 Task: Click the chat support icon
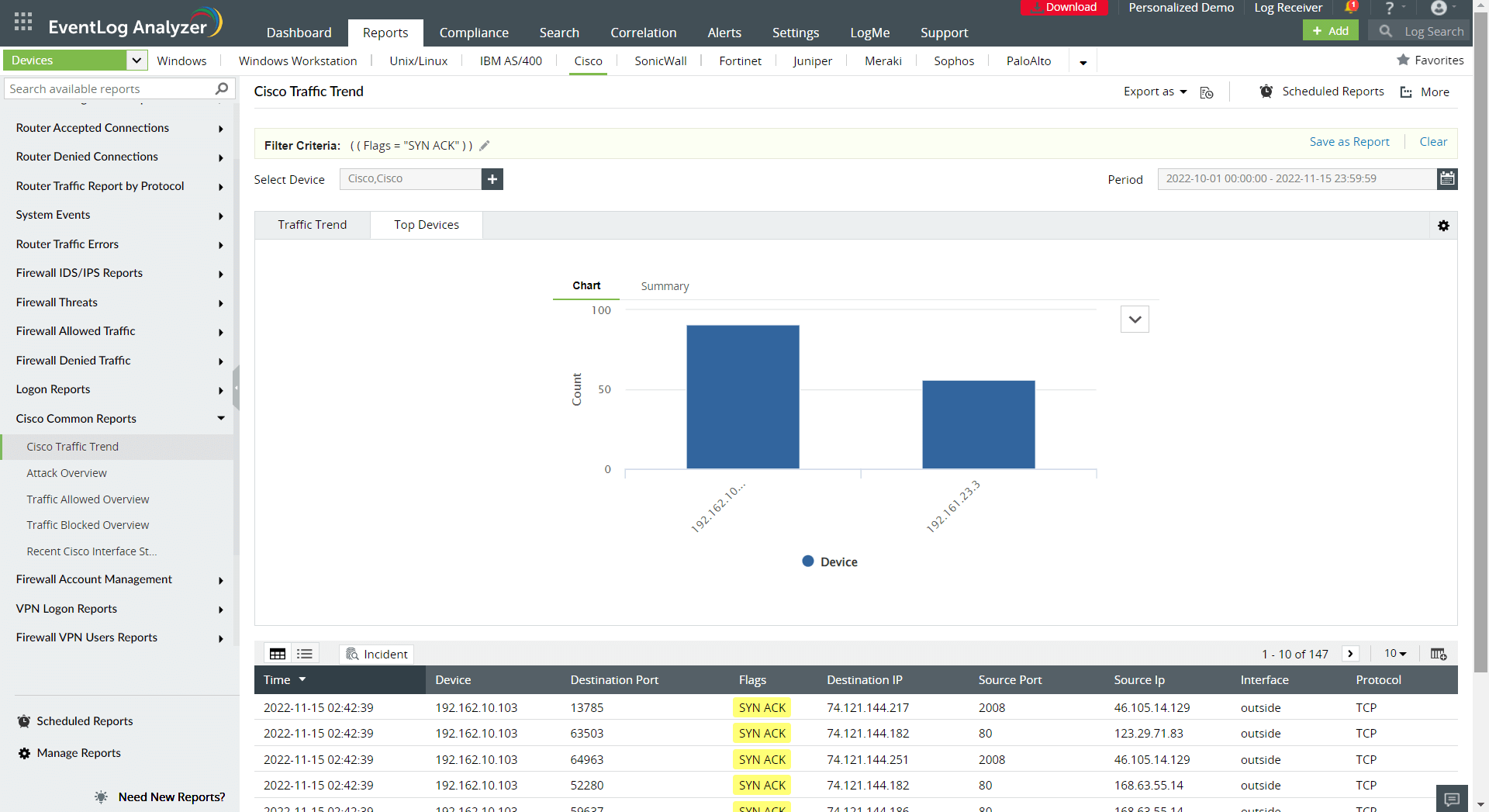point(1452,798)
